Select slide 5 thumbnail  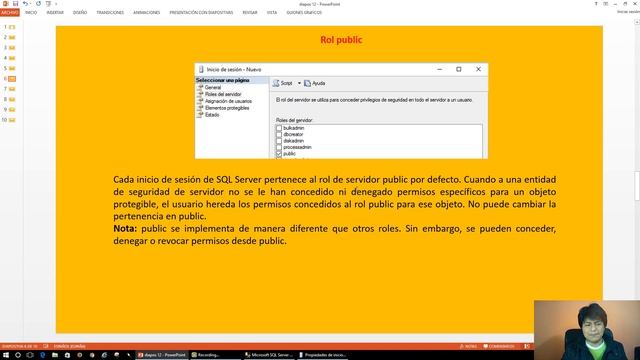[12, 69]
